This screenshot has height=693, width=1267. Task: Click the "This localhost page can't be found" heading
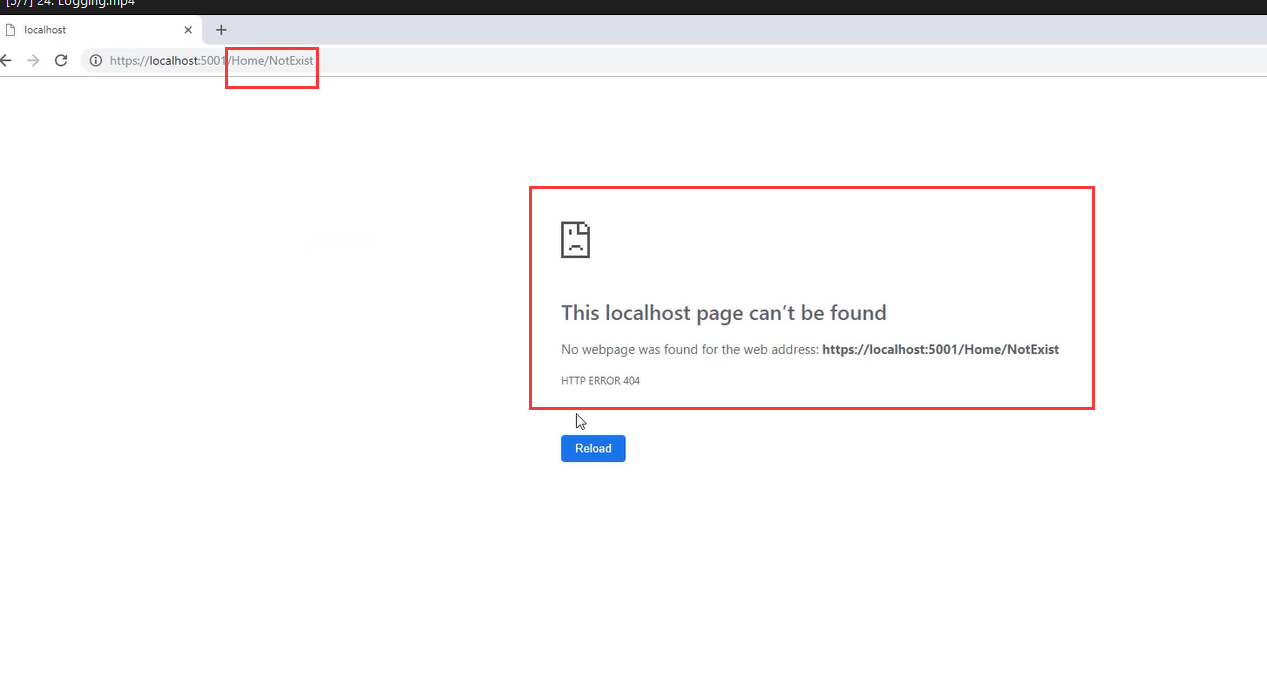[x=723, y=313]
